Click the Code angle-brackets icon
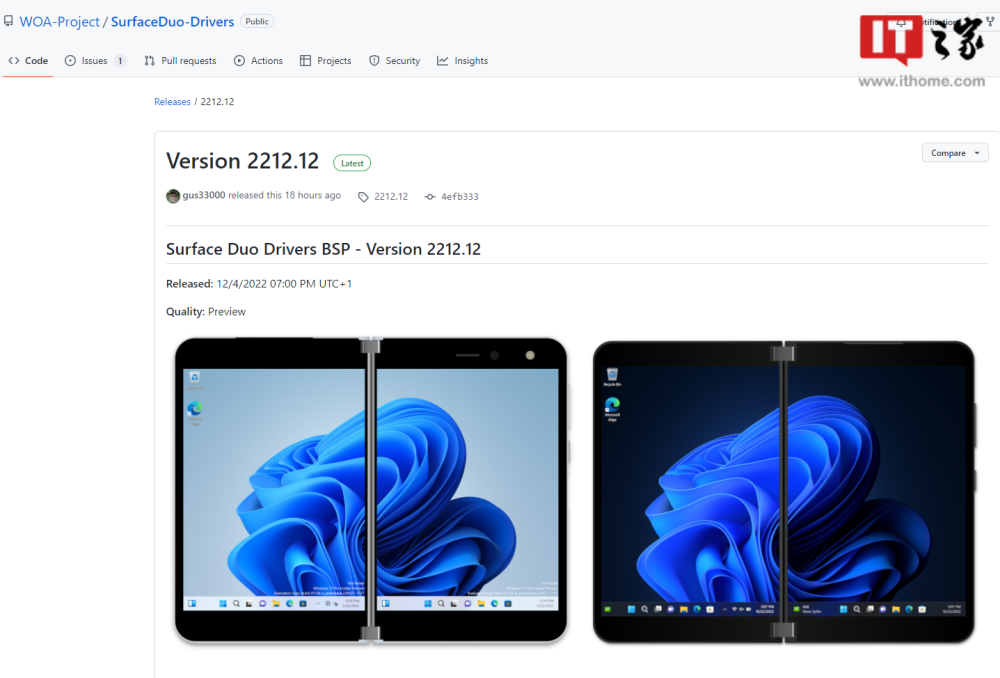The height and width of the screenshot is (678, 1000). pyautogui.click(x=14, y=61)
